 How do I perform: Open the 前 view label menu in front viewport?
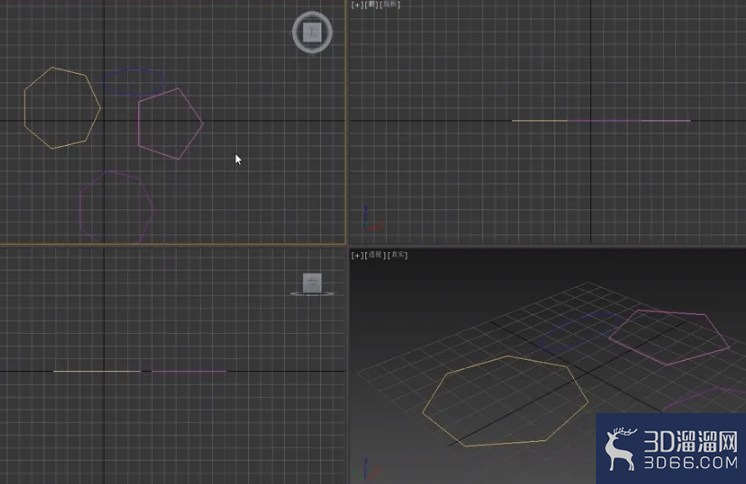[x=371, y=5]
